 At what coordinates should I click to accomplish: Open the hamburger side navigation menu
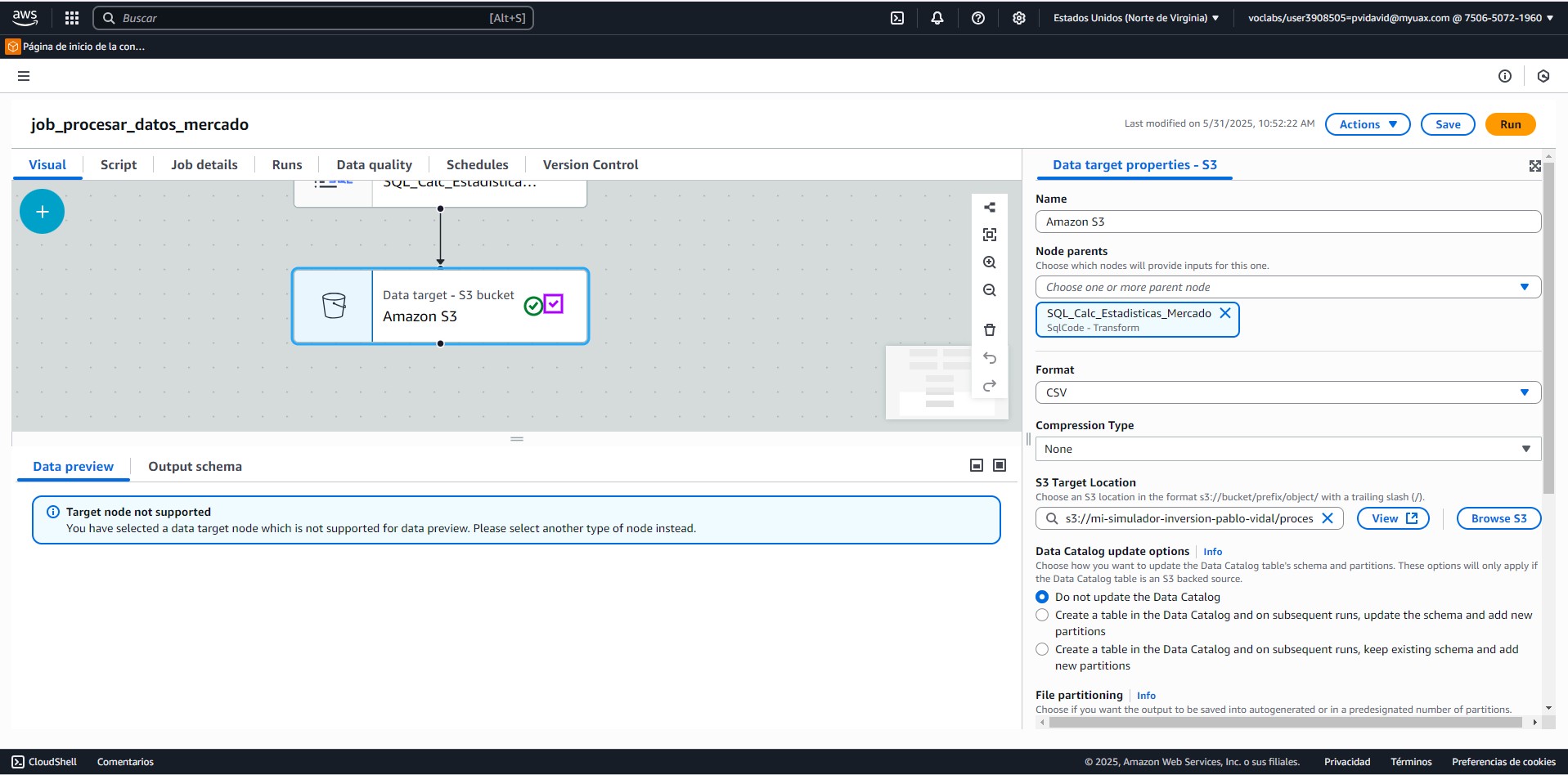pos(24,76)
